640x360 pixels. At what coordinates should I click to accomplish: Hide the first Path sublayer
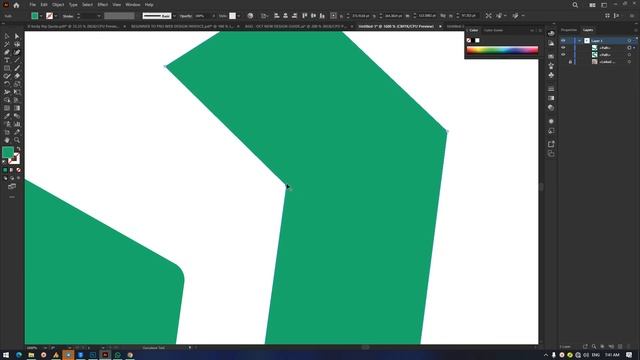point(563,48)
